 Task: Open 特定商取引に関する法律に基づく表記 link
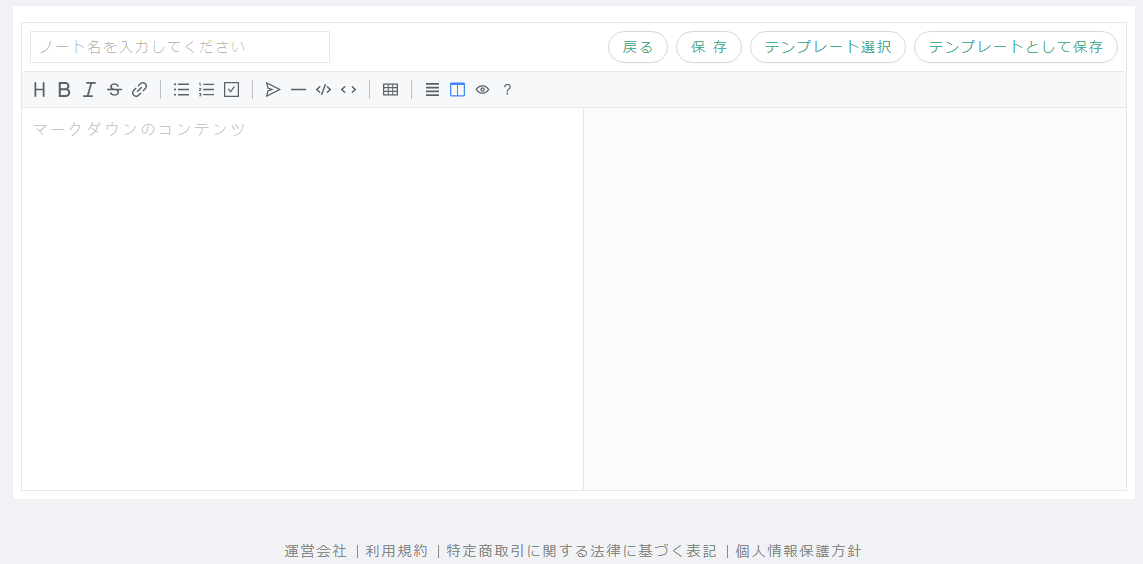point(582,551)
